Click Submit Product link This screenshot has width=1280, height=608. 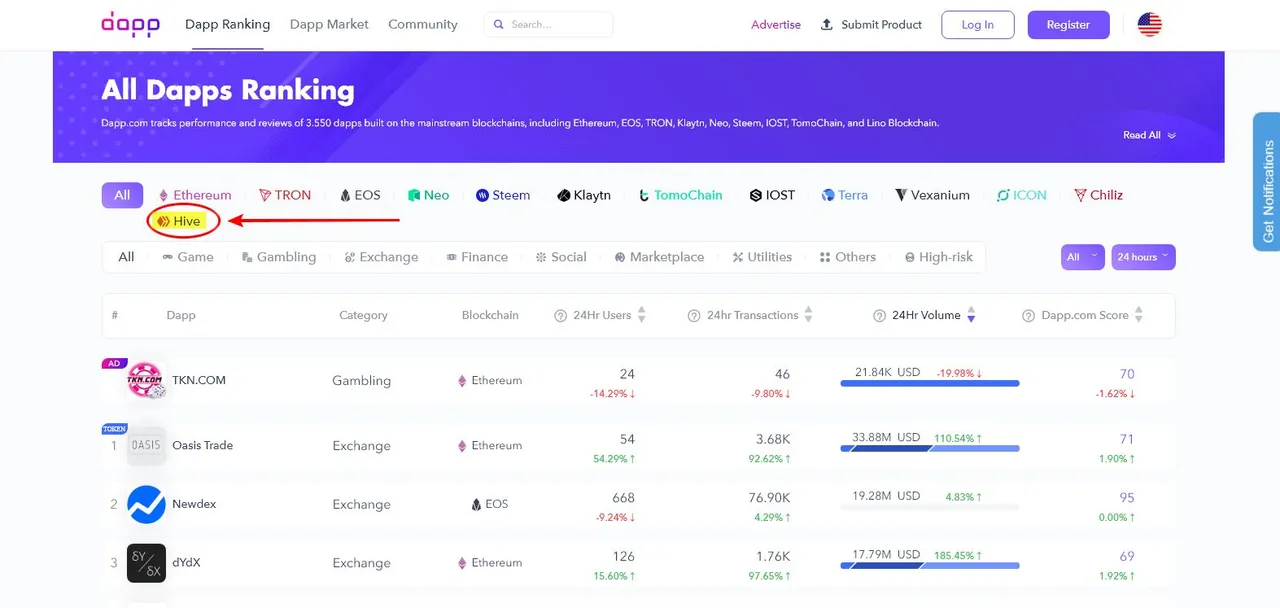881,25
